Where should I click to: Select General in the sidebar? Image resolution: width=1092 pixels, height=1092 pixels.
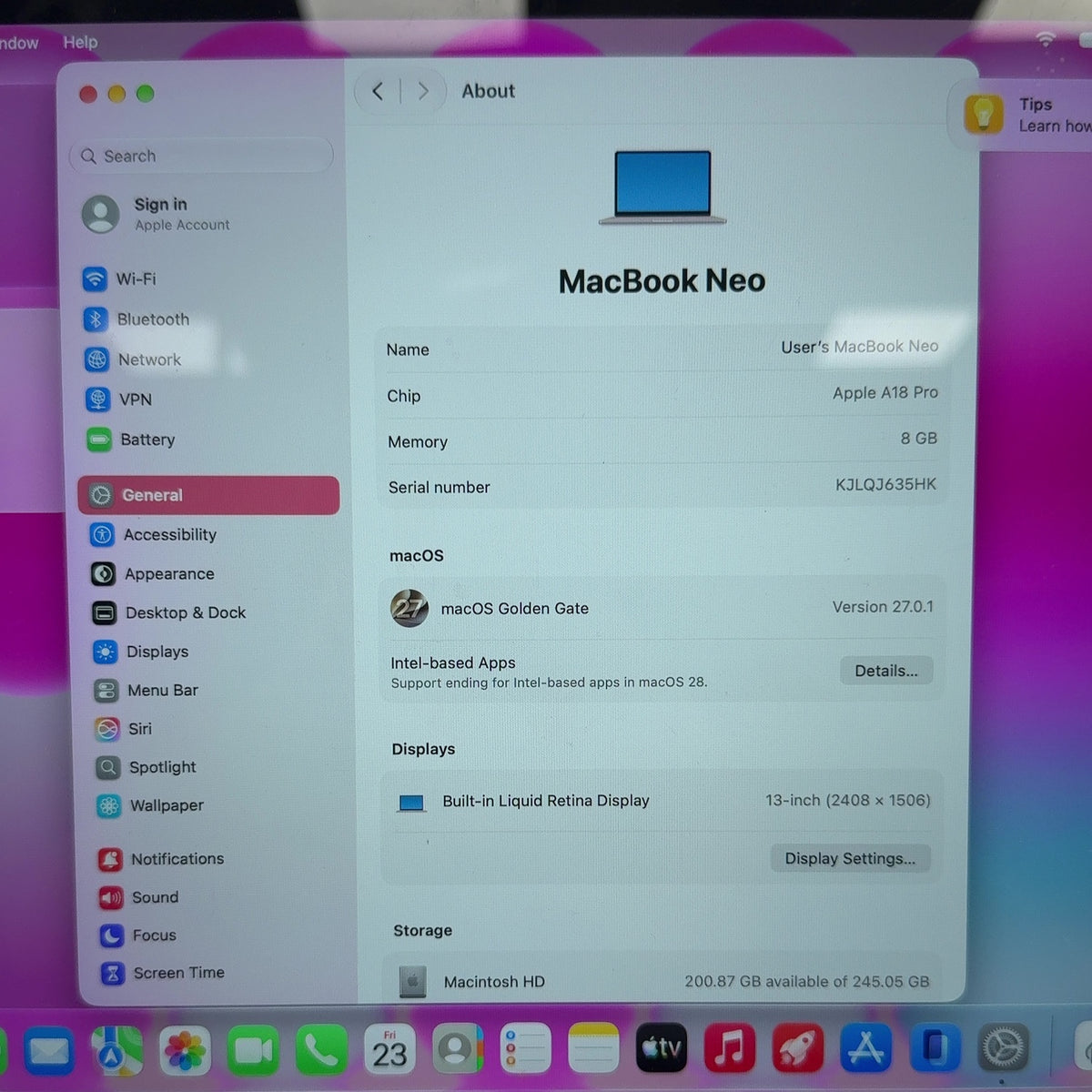(x=208, y=495)
